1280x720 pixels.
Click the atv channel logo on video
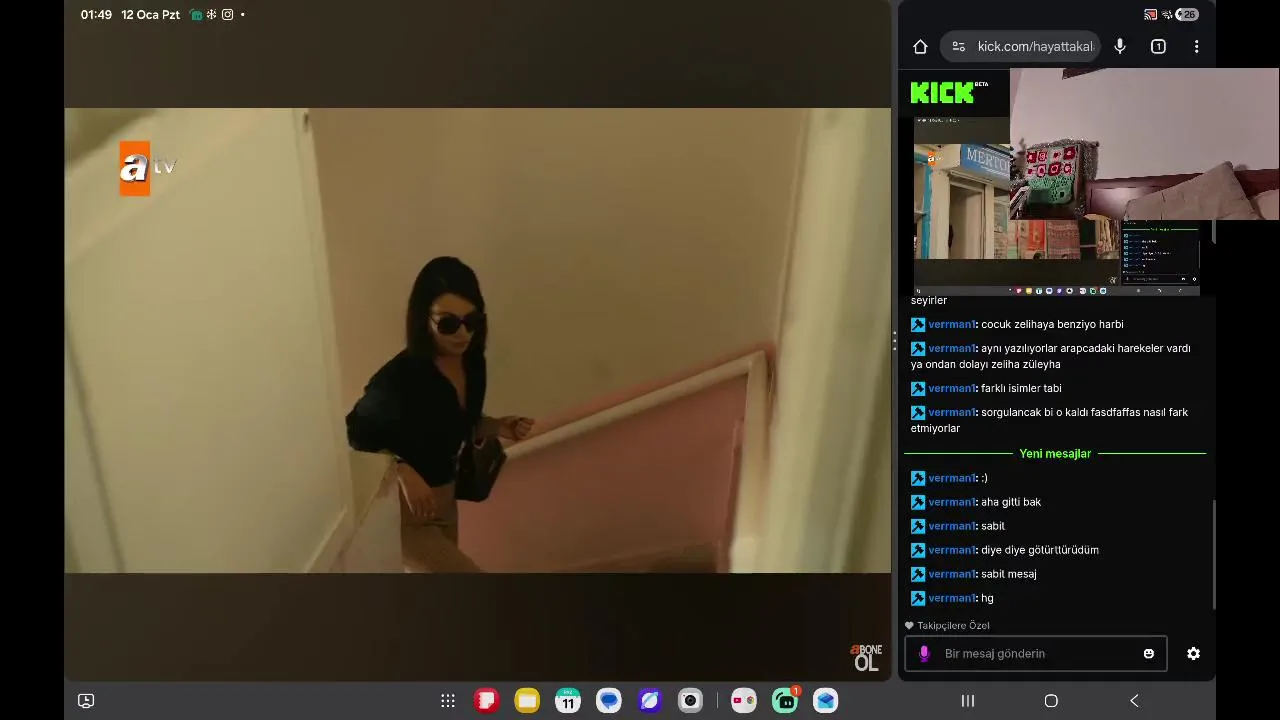click(x=147, y=168)
